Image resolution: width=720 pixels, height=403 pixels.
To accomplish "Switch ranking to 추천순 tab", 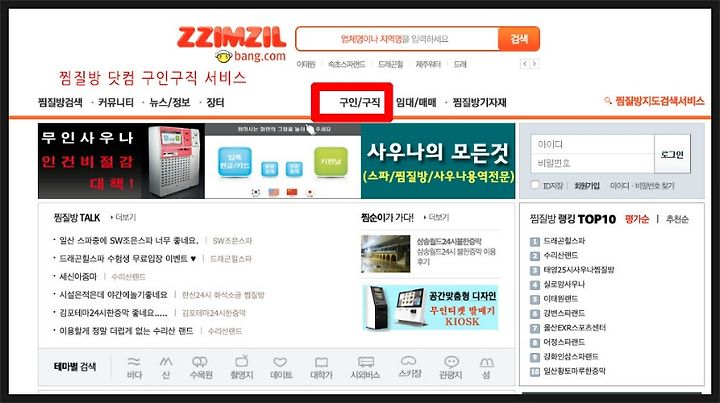I will pyautogui.click(x=677, y=219).
